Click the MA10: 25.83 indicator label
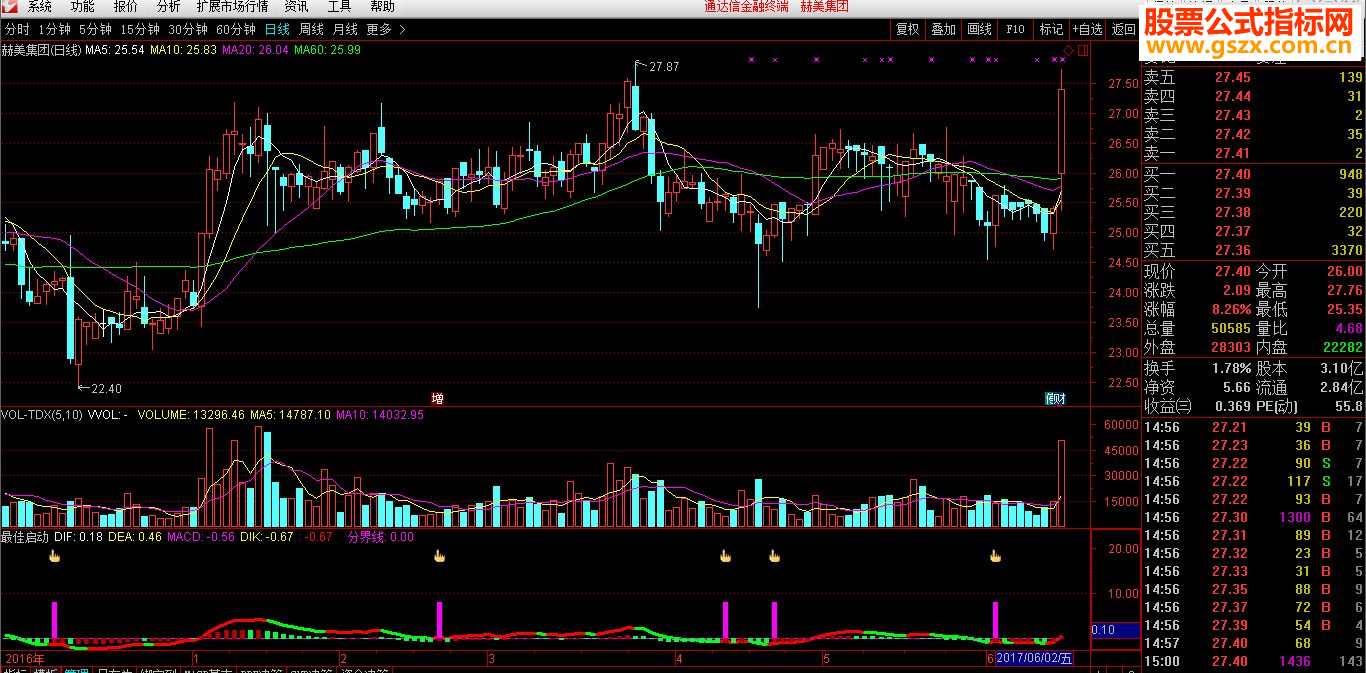 click(183, 49)
